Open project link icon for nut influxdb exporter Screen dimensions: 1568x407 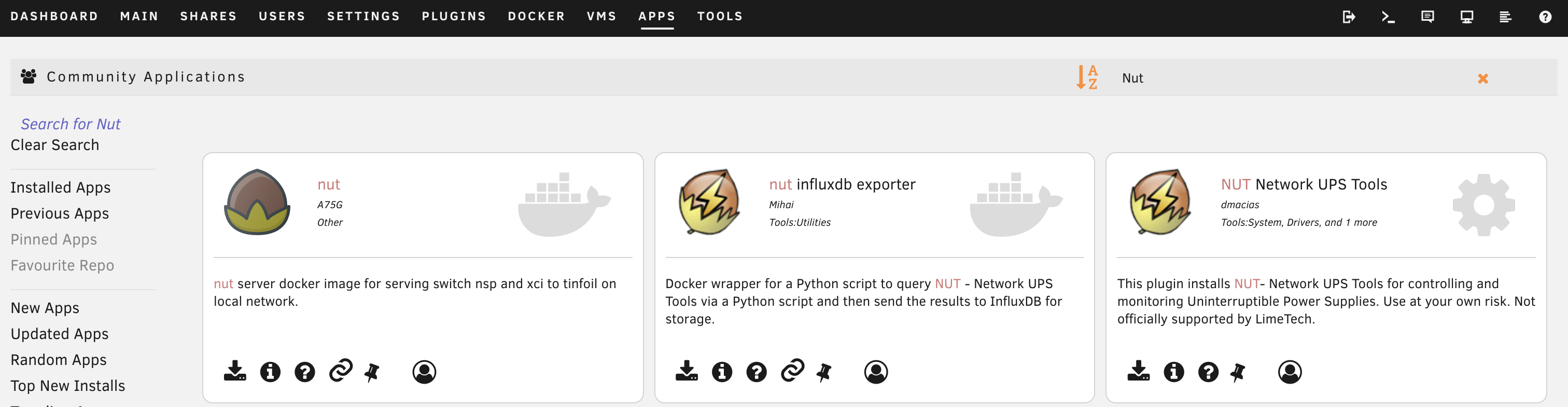(792, 371)
